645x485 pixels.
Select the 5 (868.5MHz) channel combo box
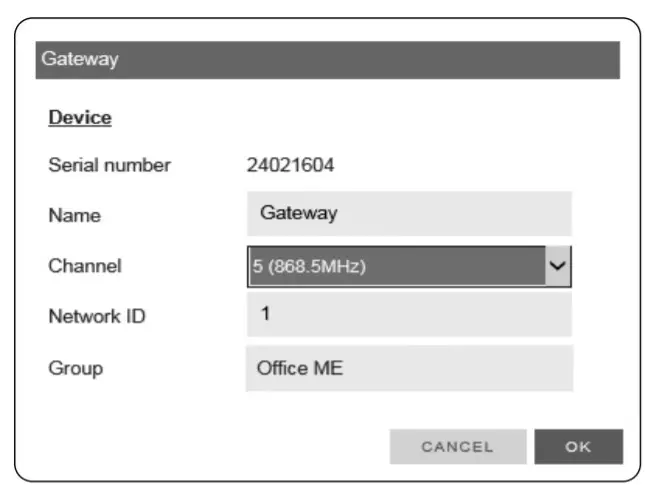[x=395, y=267]
